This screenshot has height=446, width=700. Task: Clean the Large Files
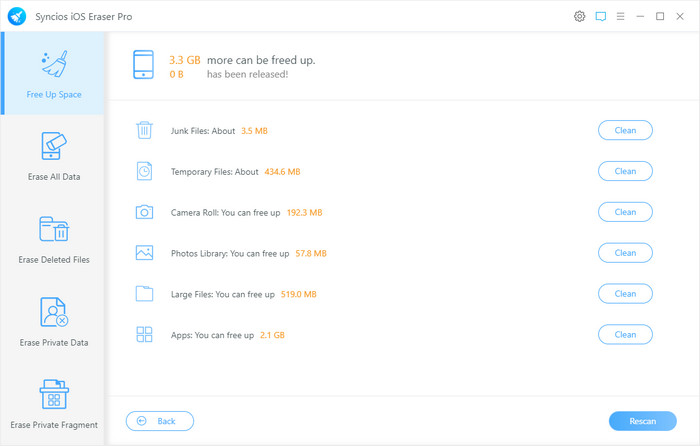[625, 294]
